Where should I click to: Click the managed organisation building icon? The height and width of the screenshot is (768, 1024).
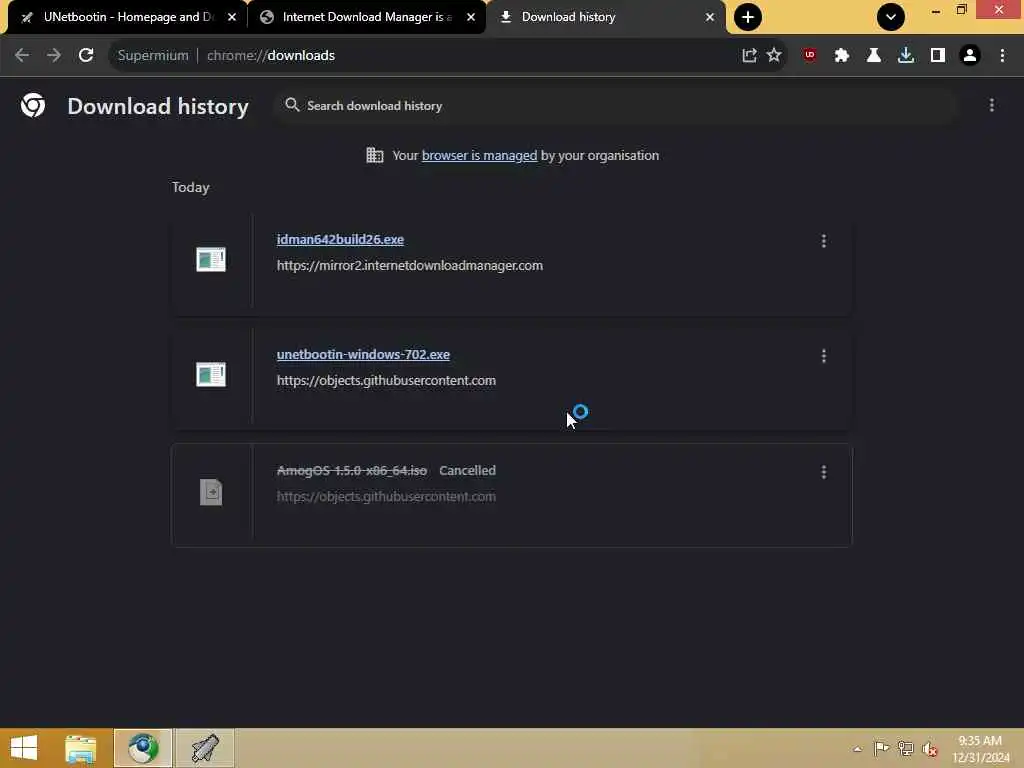pyautogui.click(x=375, y=155)
